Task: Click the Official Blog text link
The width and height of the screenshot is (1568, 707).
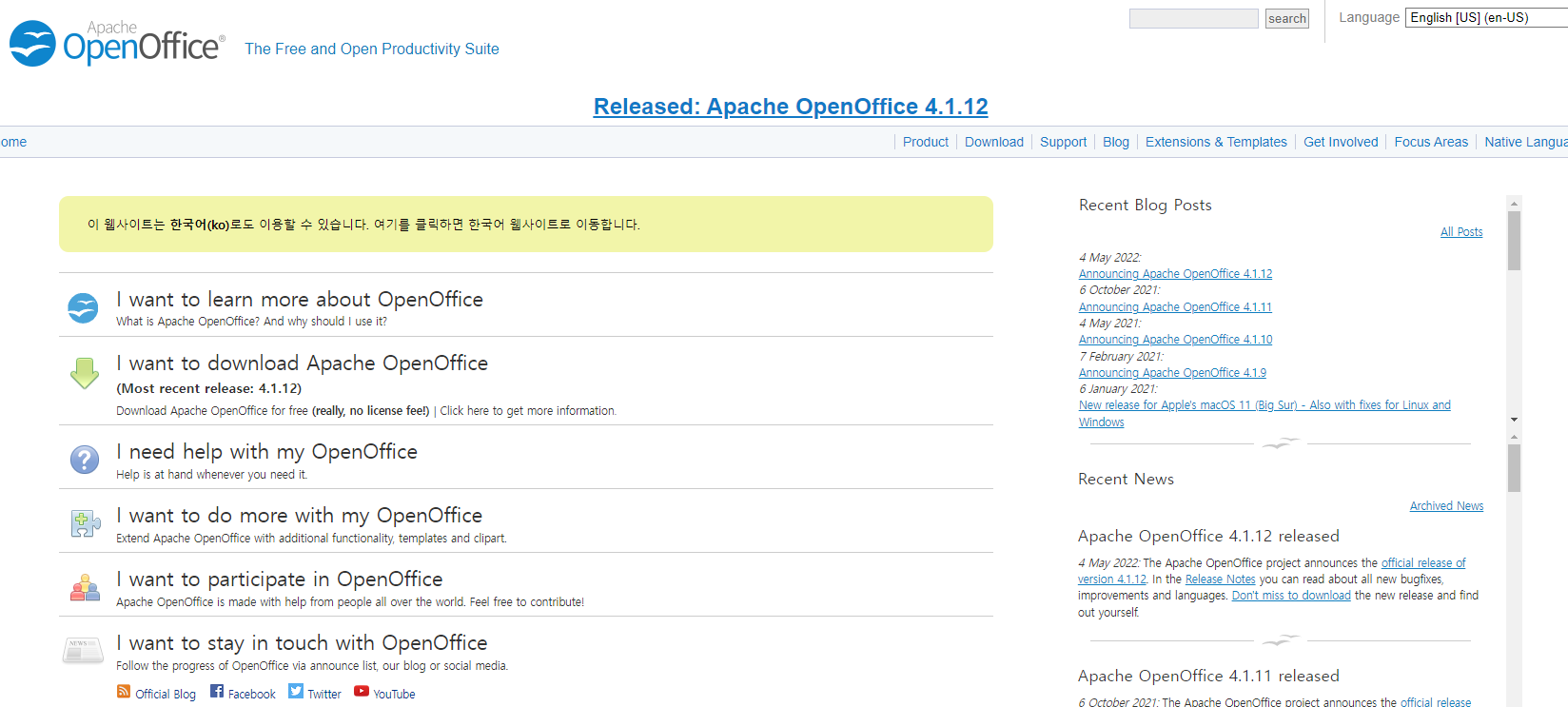Action: 166,695
